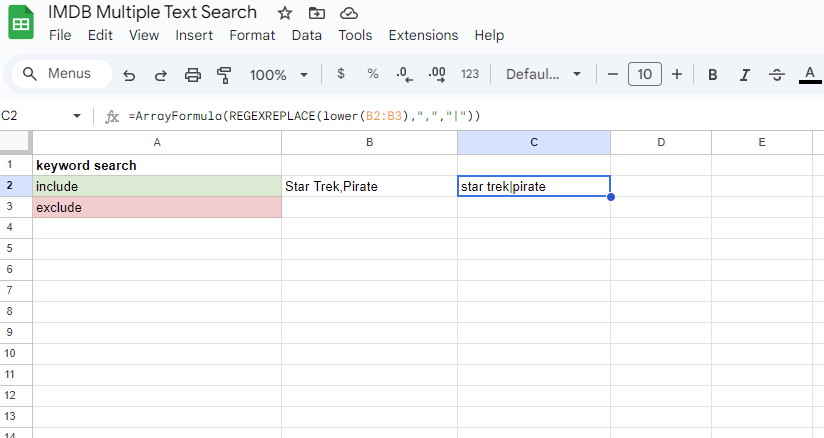Viewport: 824px width, 438px height.
Task: Open the Help menu
Action: (x=489, y=35)
